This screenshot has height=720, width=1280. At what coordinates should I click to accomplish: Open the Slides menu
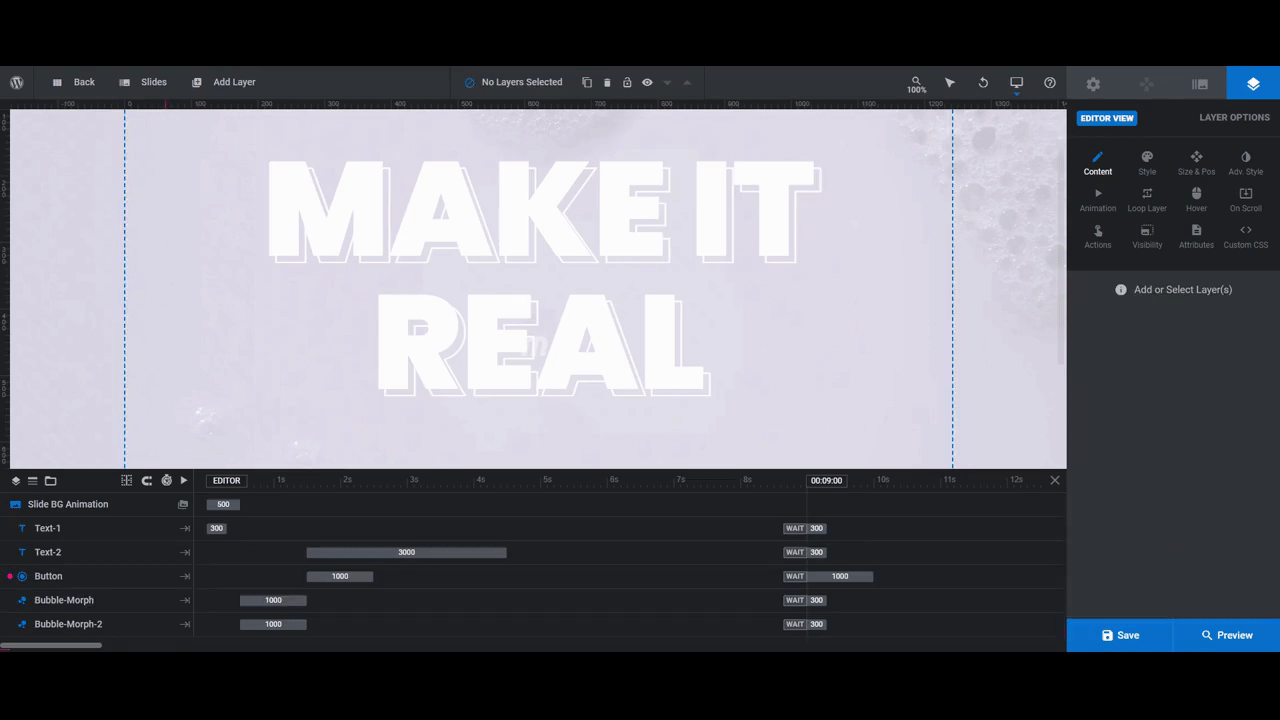[143, 82]
